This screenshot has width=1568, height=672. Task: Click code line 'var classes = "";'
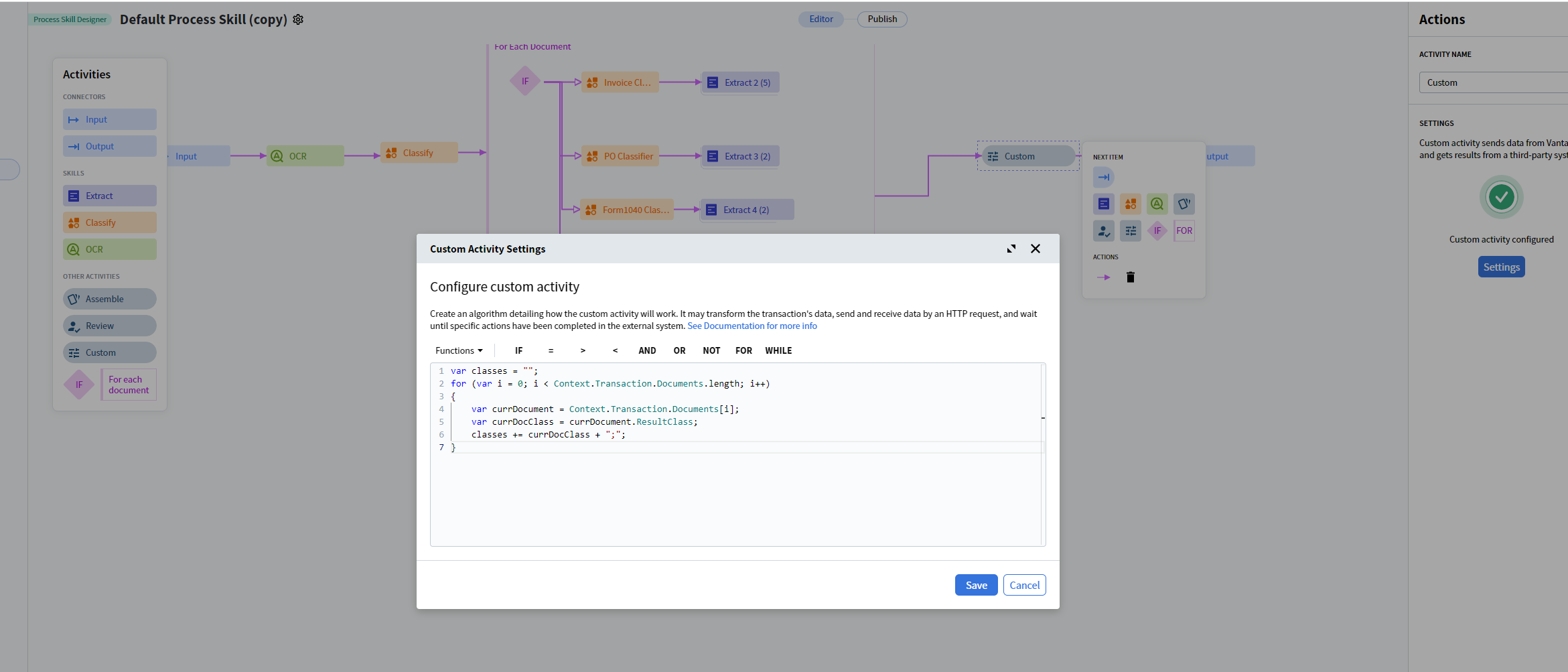(494, 371)
